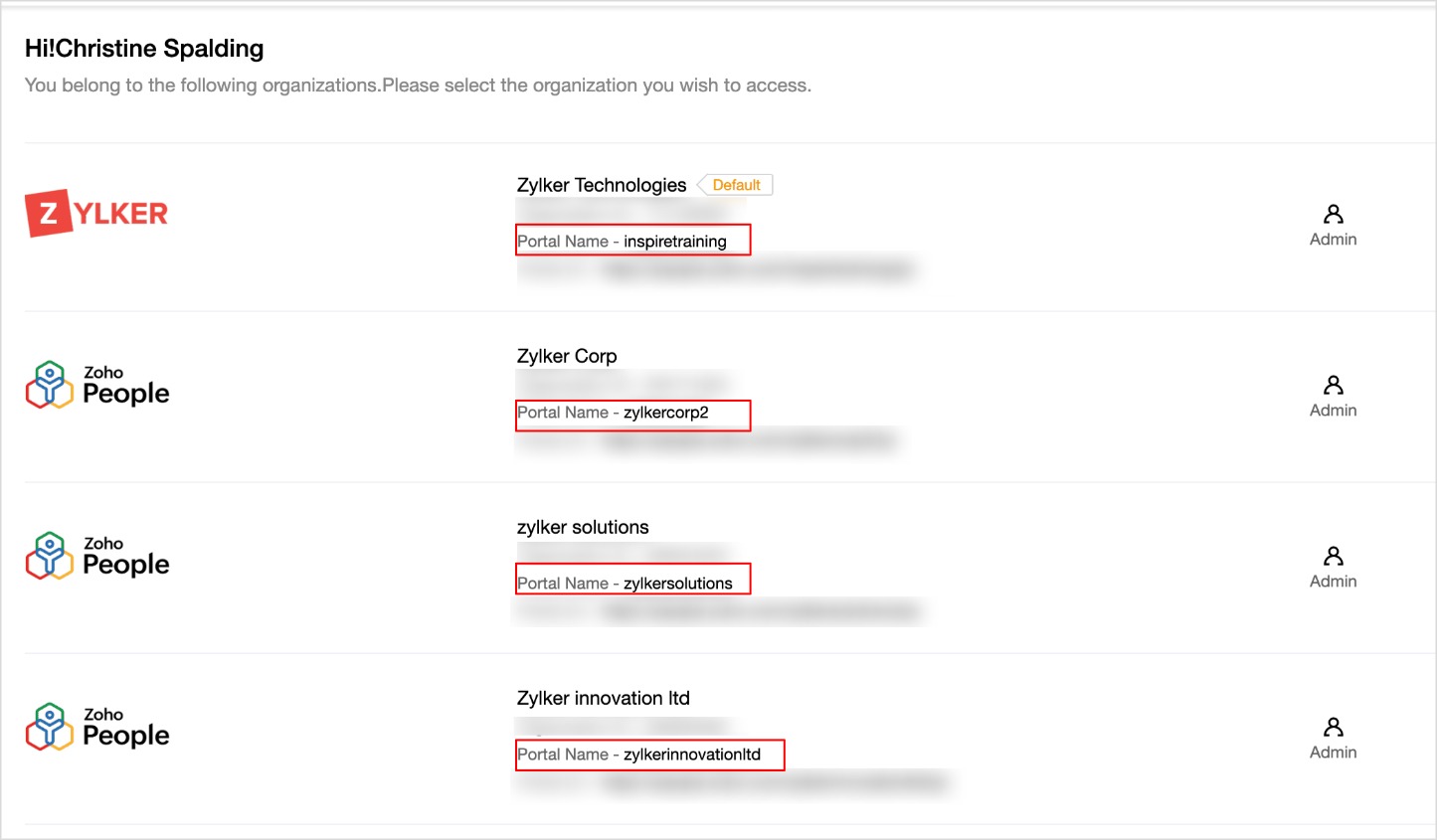
Task: Click the Hi!Christine Spalding heading
Action: click(x=144, y=49)
